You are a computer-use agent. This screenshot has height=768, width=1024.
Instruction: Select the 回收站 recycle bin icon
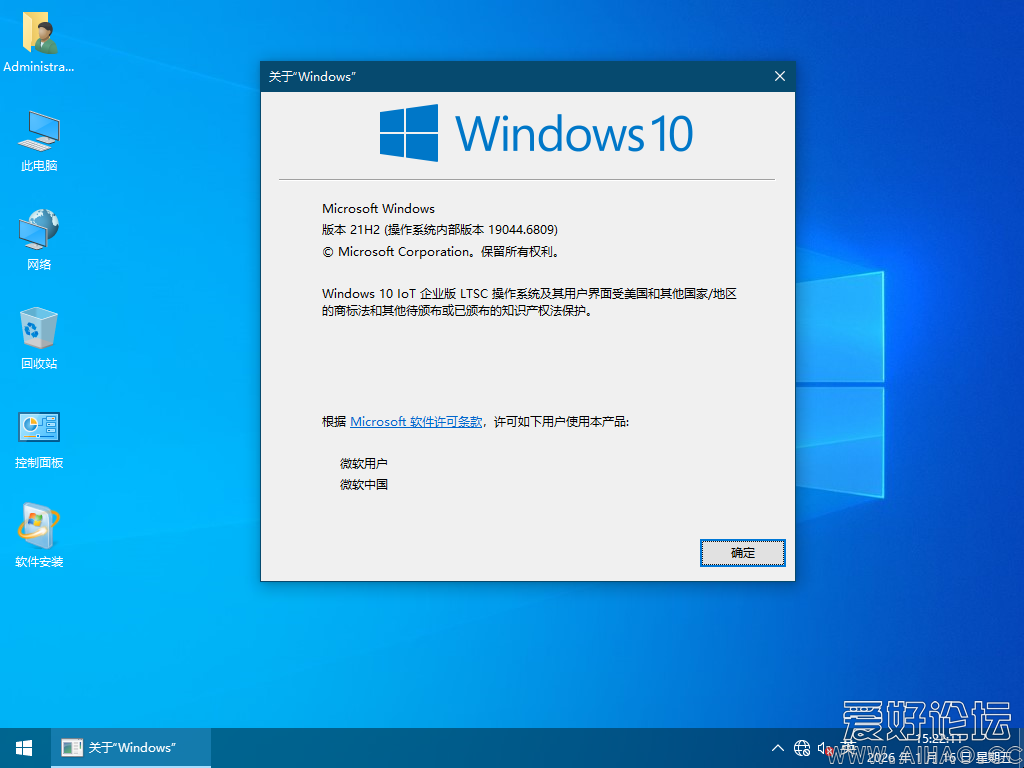click(x=39, y=338)
